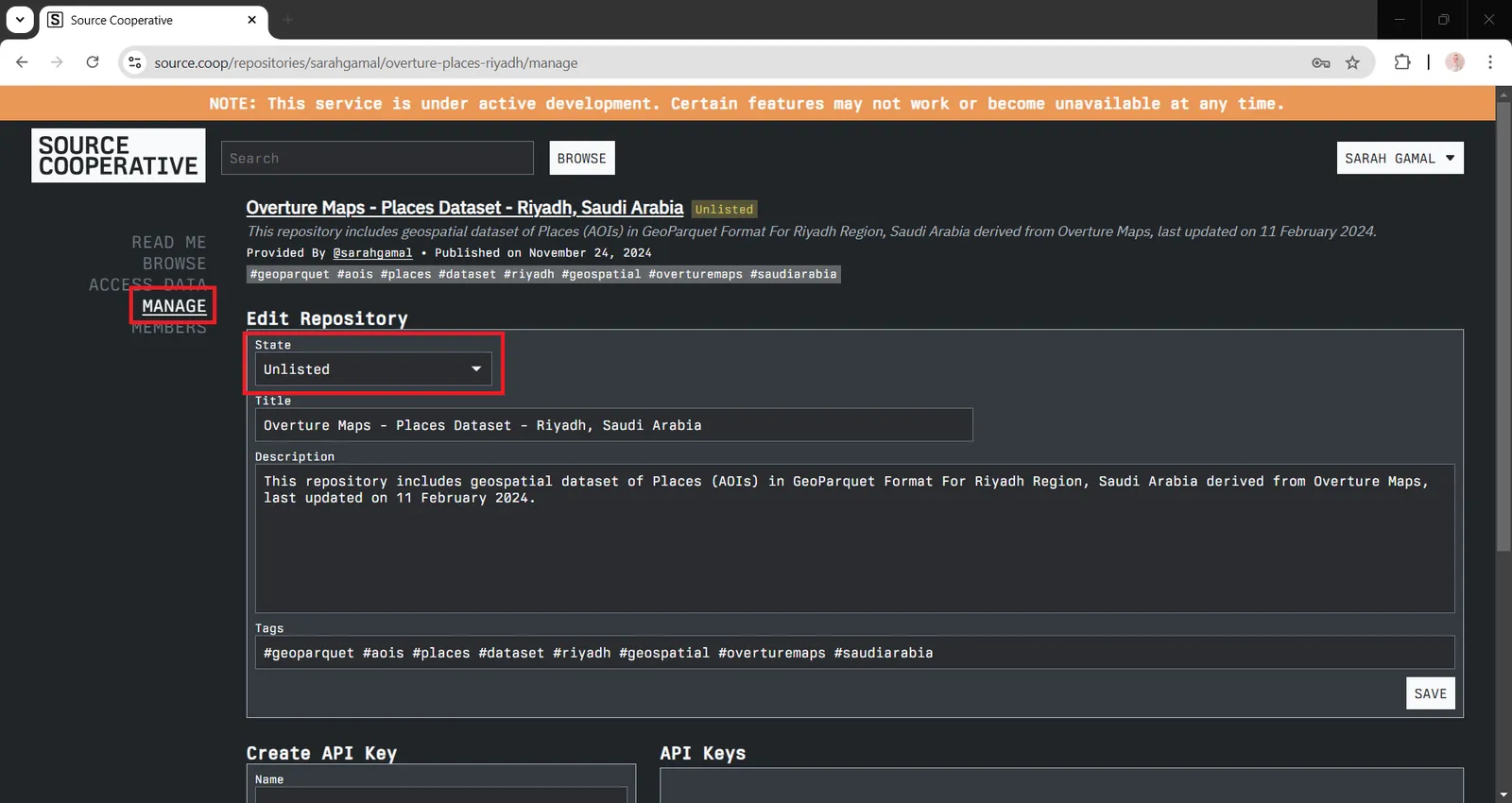Click the Source Cooperative logo
This screenshot has height=803, width=1512.
(x=118, y=156)
